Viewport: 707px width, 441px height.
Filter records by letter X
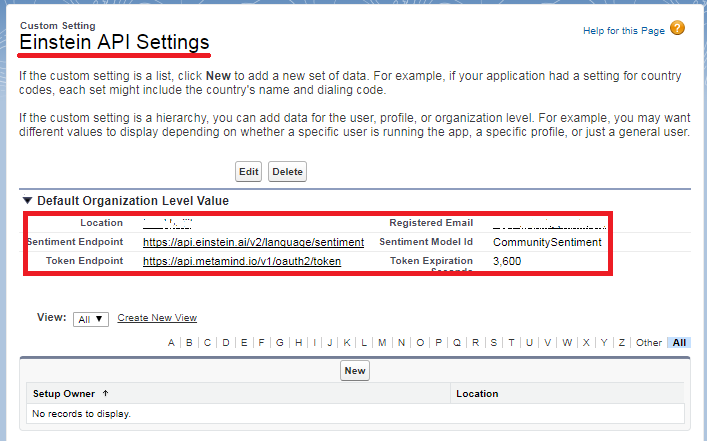[586, 343]
